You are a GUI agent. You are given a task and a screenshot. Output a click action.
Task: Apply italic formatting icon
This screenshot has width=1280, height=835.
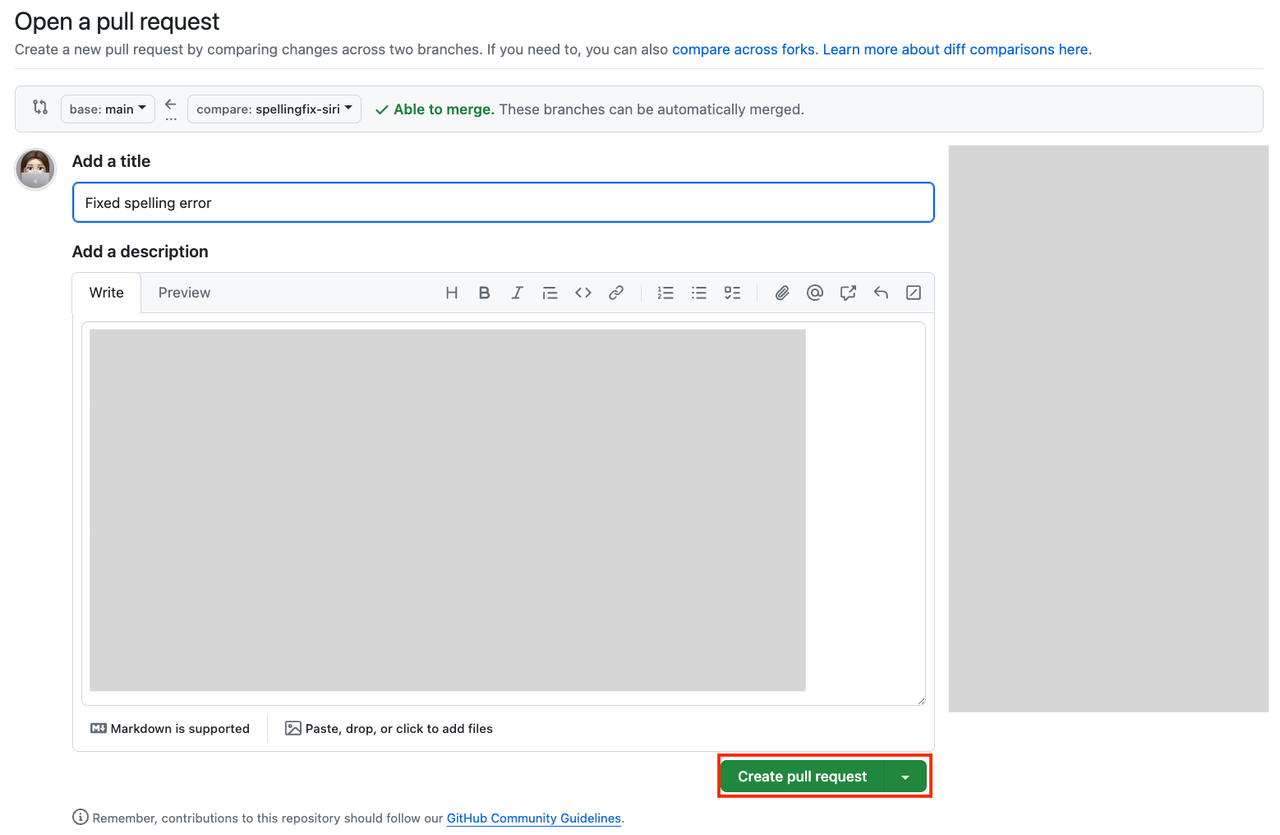[517, 293]
